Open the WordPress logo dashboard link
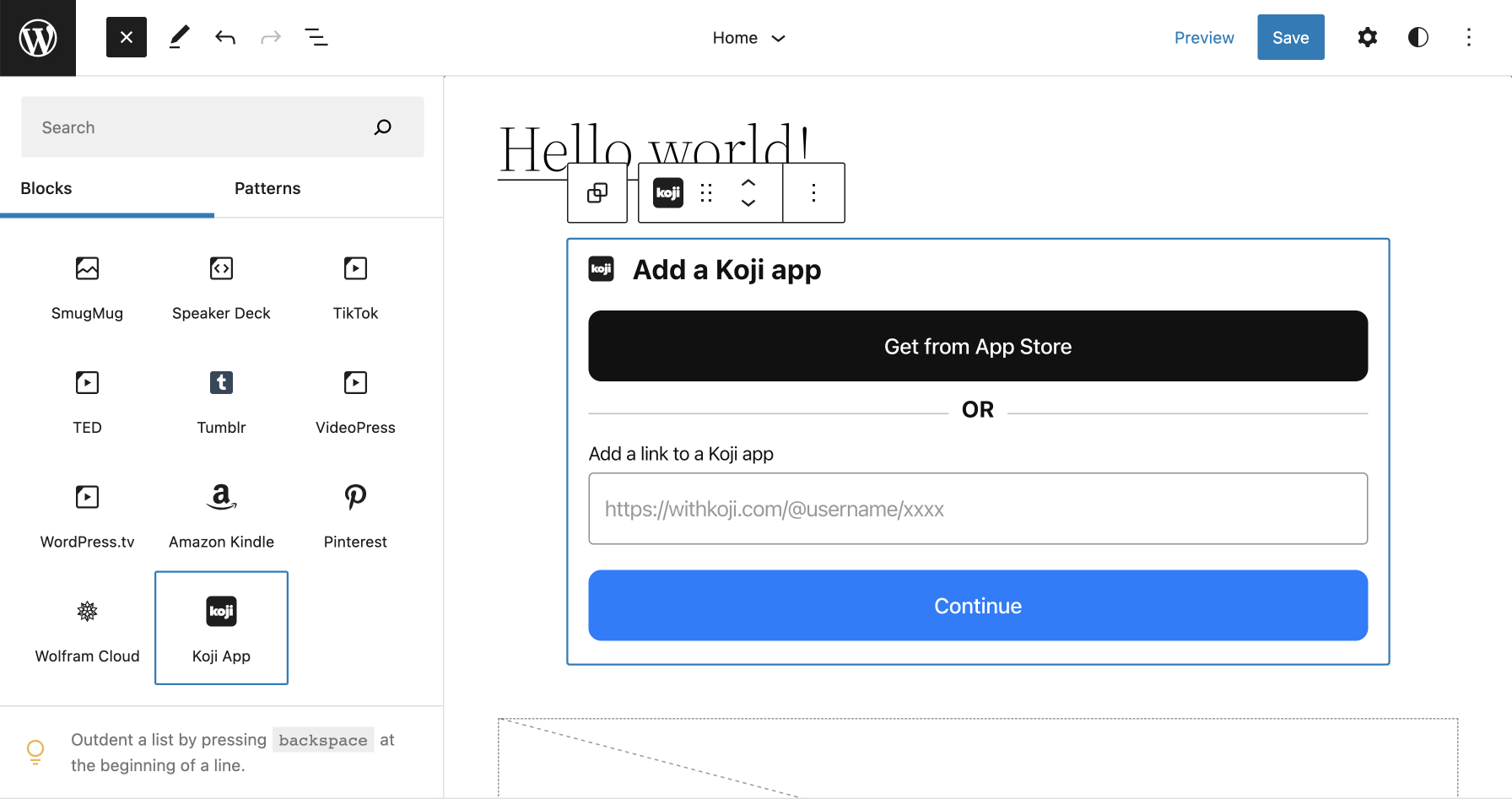 click(x=38, y=38)
